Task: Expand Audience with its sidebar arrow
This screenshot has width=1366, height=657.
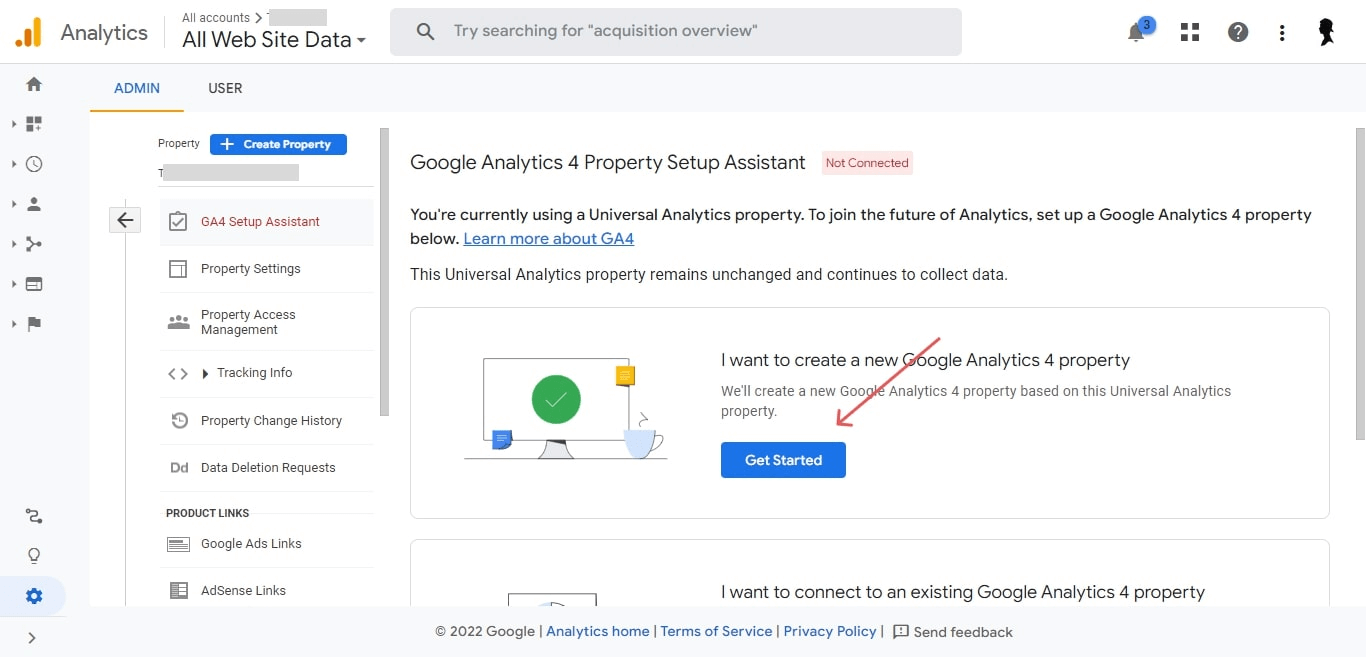Action: [x=14, y=204]
